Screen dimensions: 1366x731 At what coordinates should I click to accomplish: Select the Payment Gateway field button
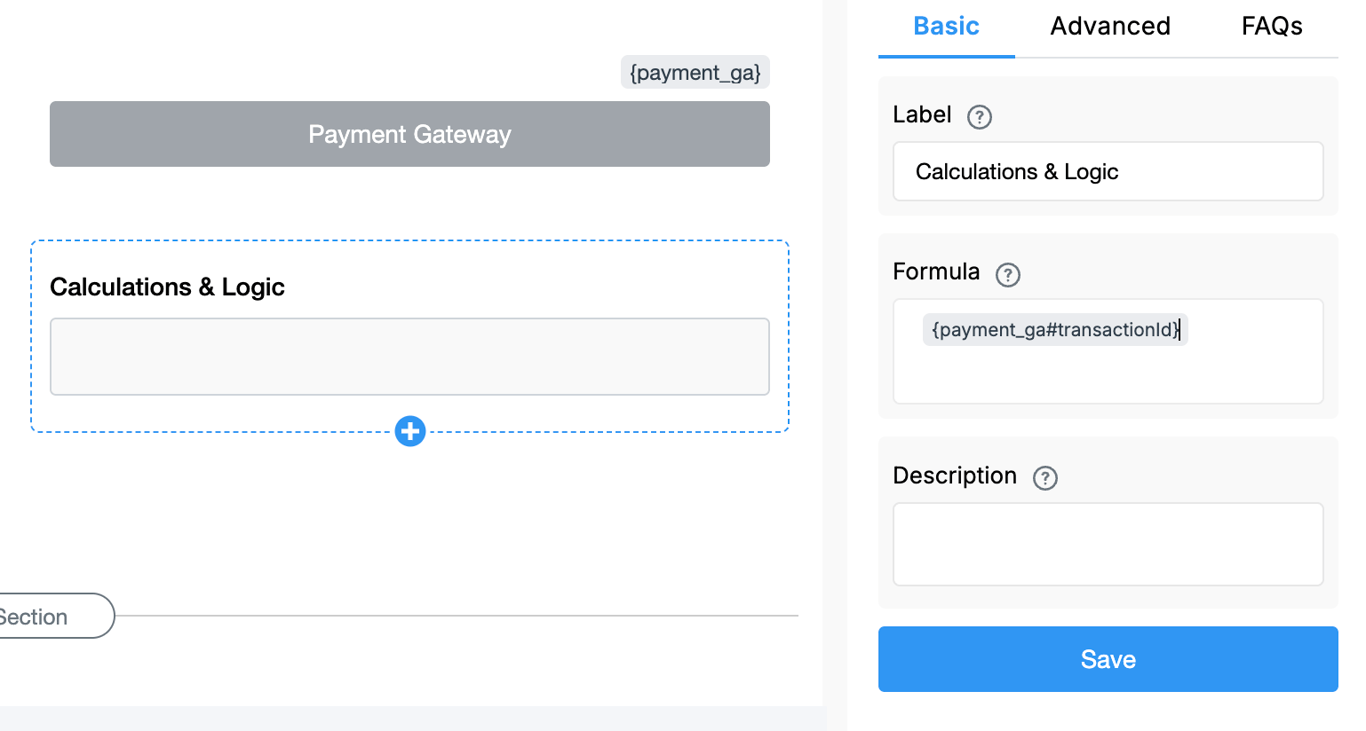click(x=410, y=134)
